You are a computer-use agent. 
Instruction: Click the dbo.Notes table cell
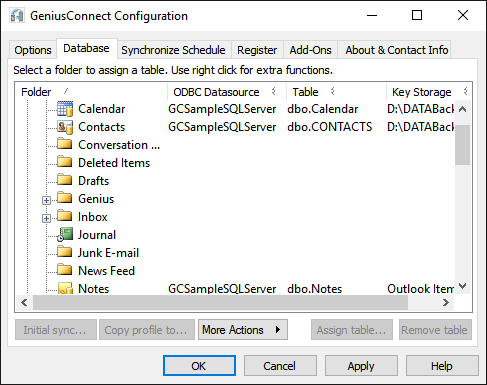314,289
